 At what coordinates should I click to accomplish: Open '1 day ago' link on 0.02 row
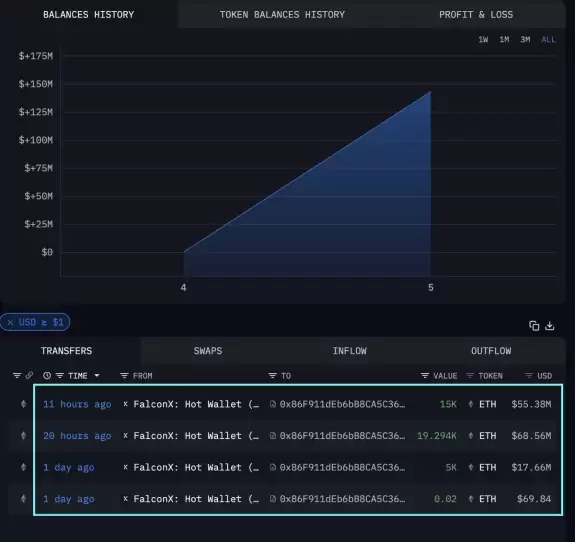point(69,499)
